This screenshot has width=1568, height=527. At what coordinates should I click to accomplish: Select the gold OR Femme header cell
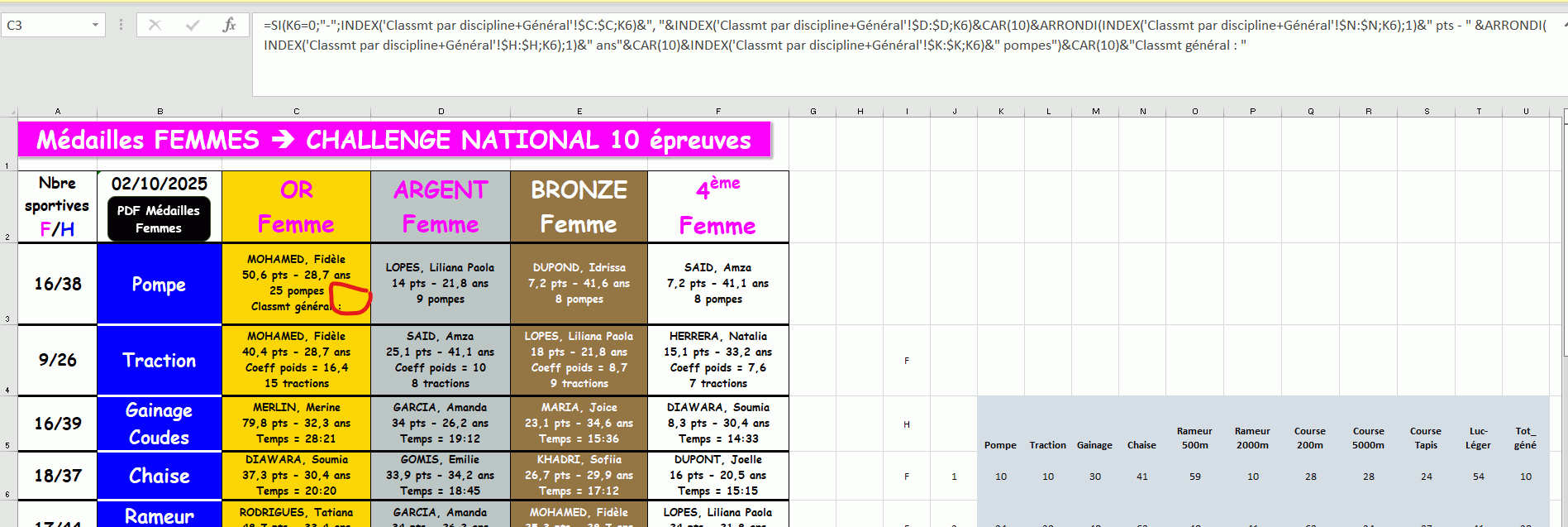[296, 207]
